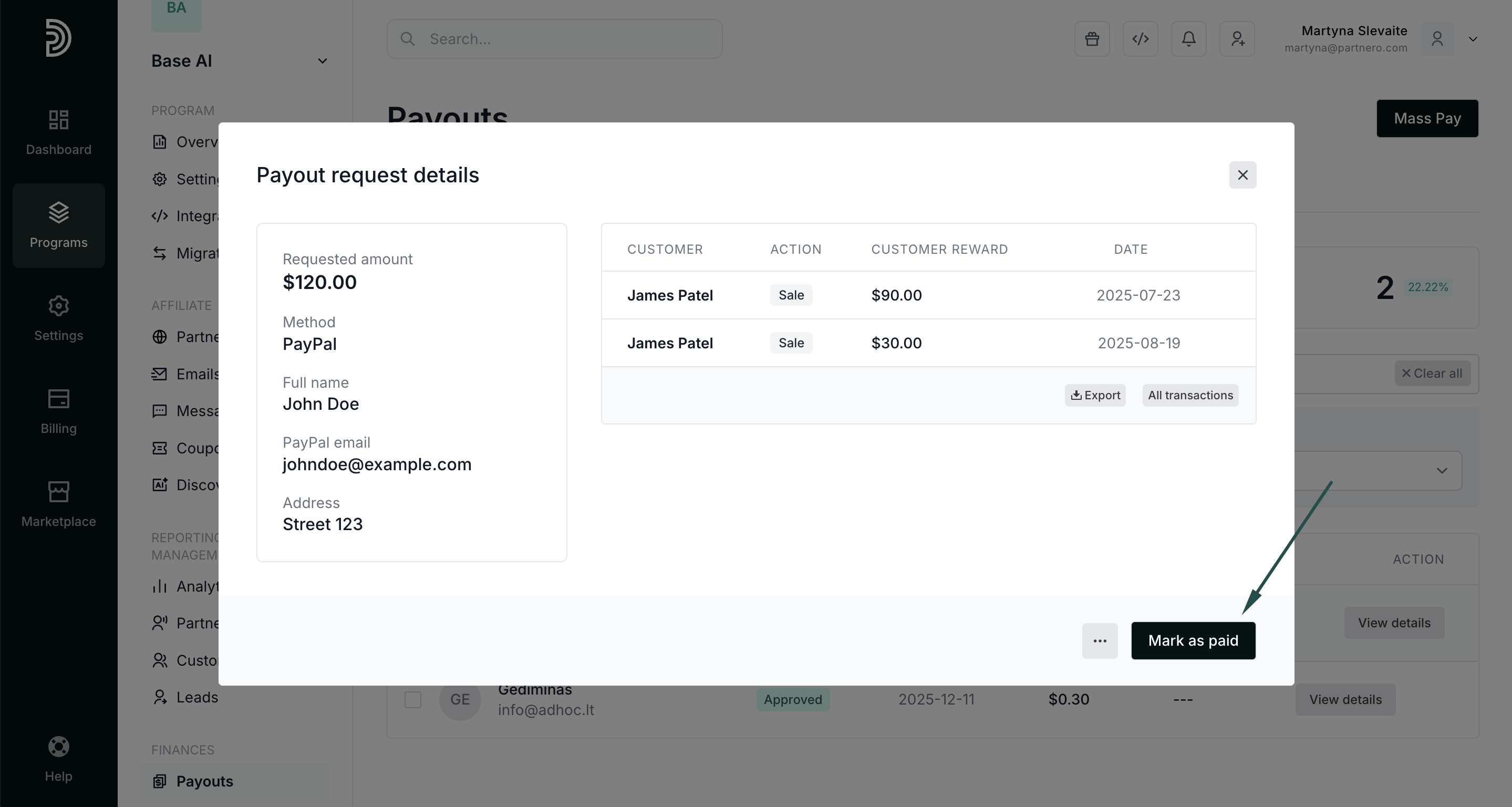Viewport: 1512px width, 807px height.
Task: Open the three-dots more options button
Action: pyautogui.click(x=1100, y=640)
